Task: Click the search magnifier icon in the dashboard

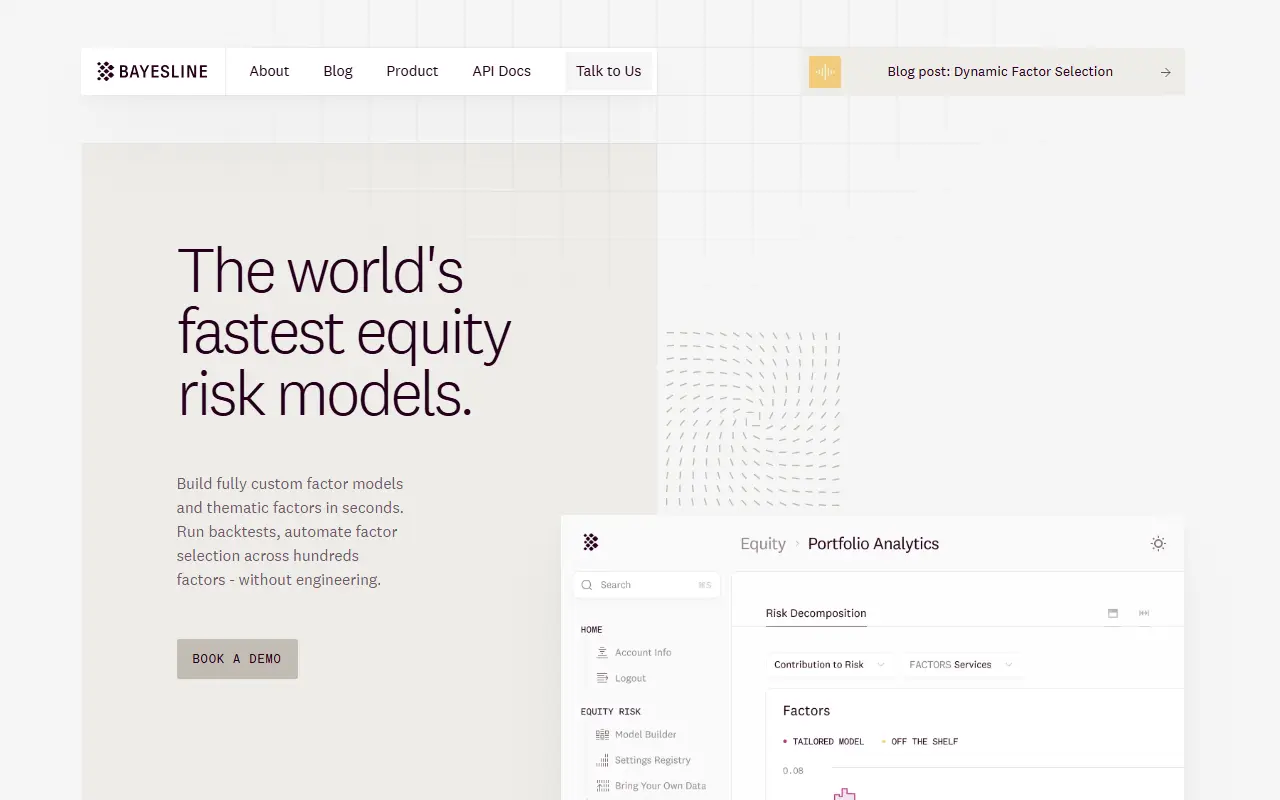Action: 587,585
